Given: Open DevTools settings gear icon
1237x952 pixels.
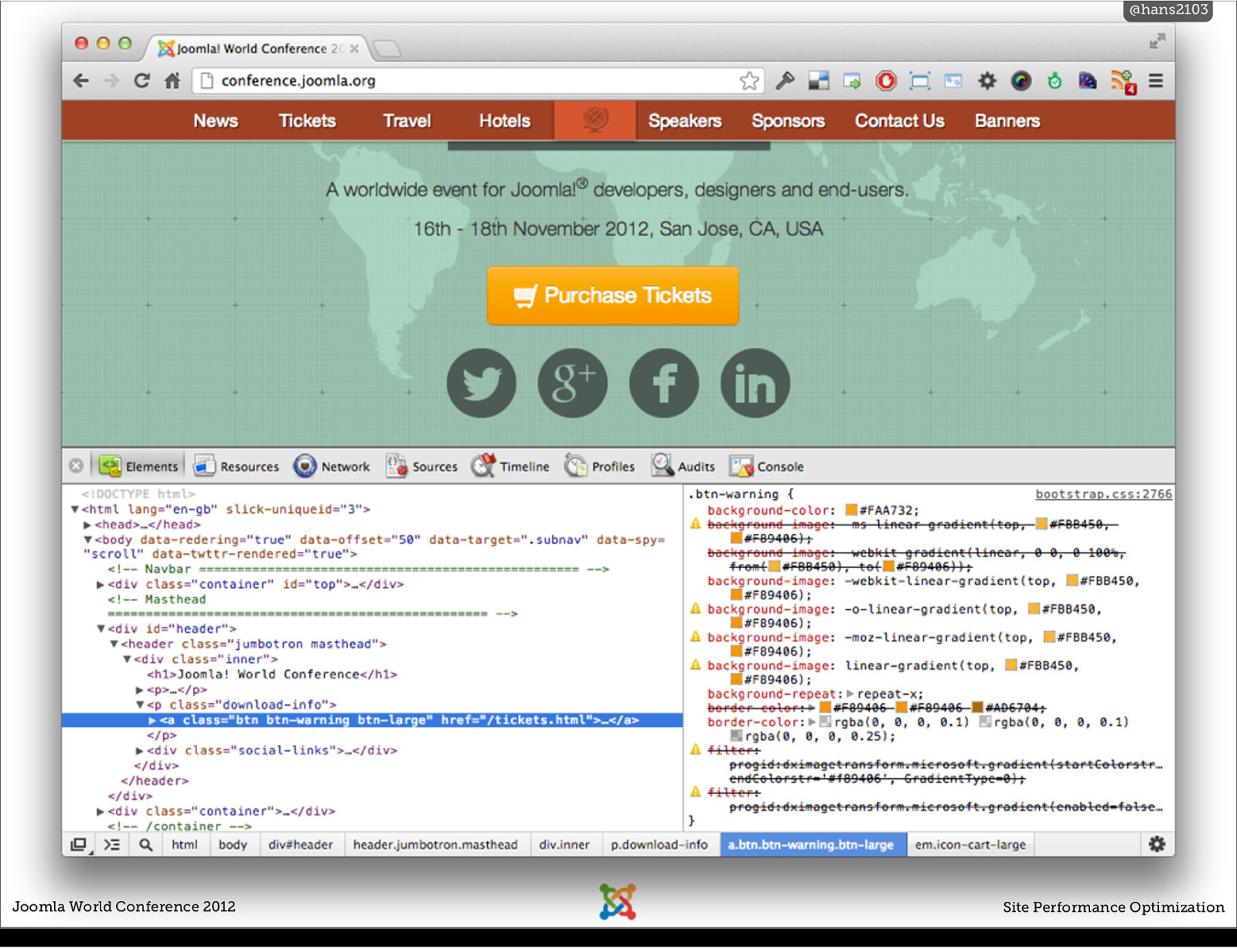Looking at the screenshot, I should (1157, 844).
